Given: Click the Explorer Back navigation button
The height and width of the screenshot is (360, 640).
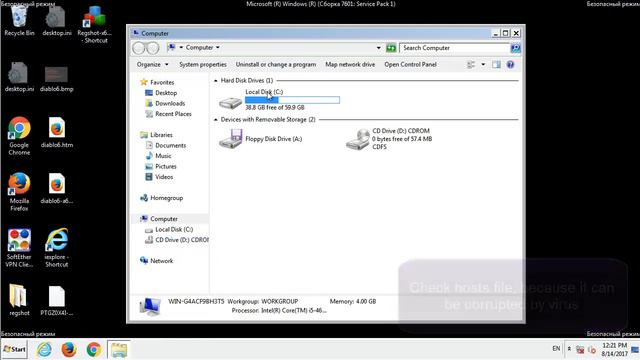Looking at the screenshot, I should click(139, 48).
